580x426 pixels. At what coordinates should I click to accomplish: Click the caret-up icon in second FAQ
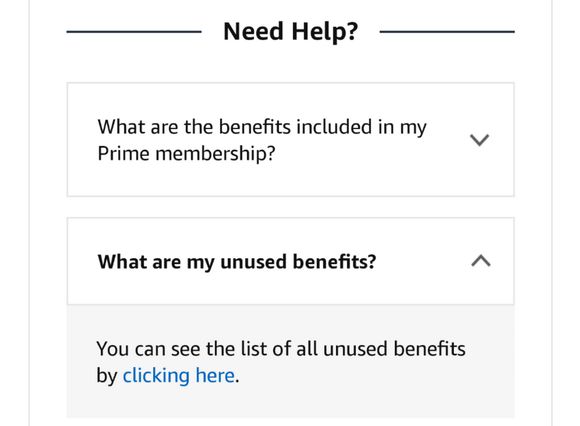481,261
